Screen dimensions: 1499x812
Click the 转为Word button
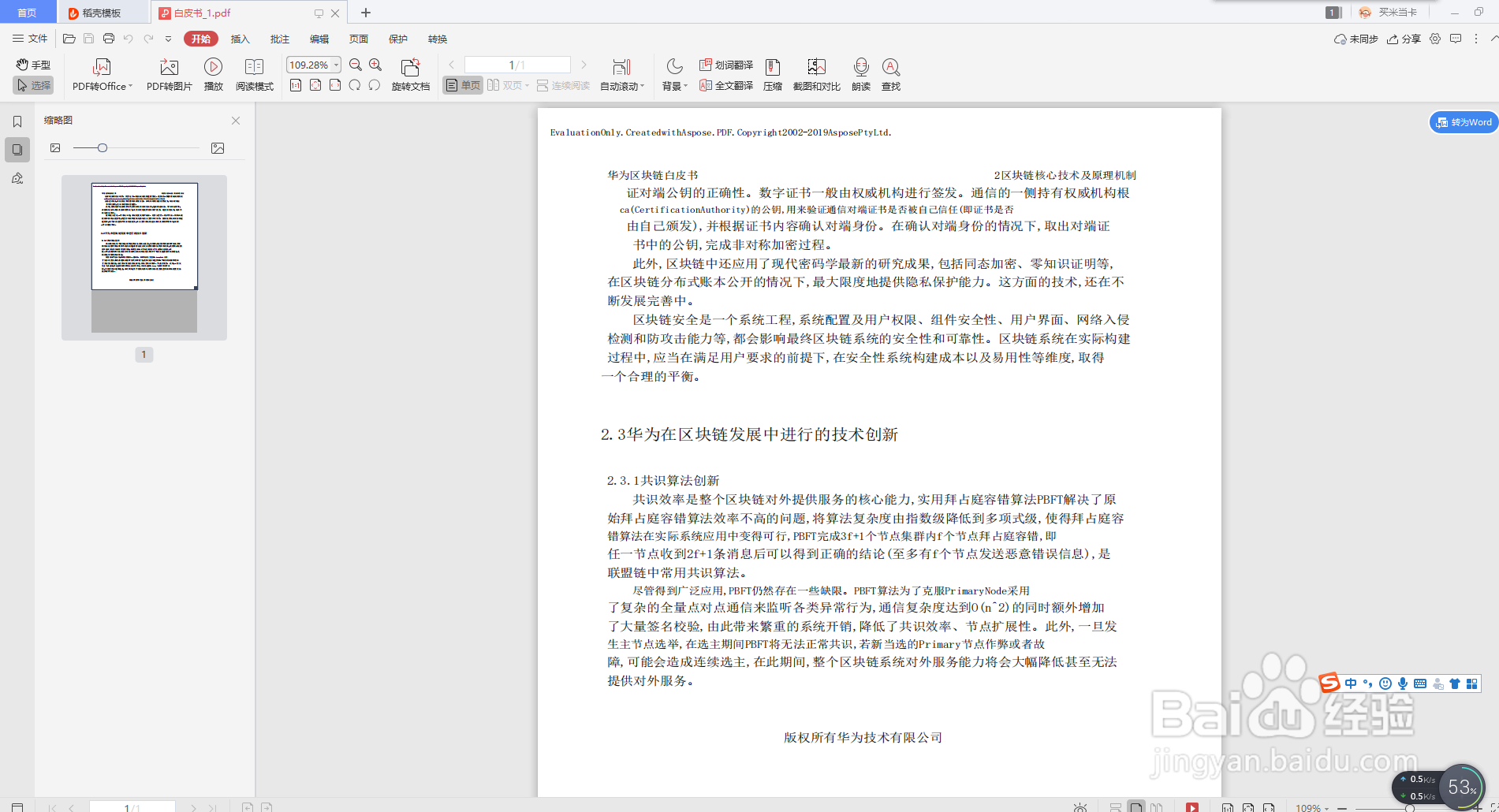click(x=1464, y=122)
